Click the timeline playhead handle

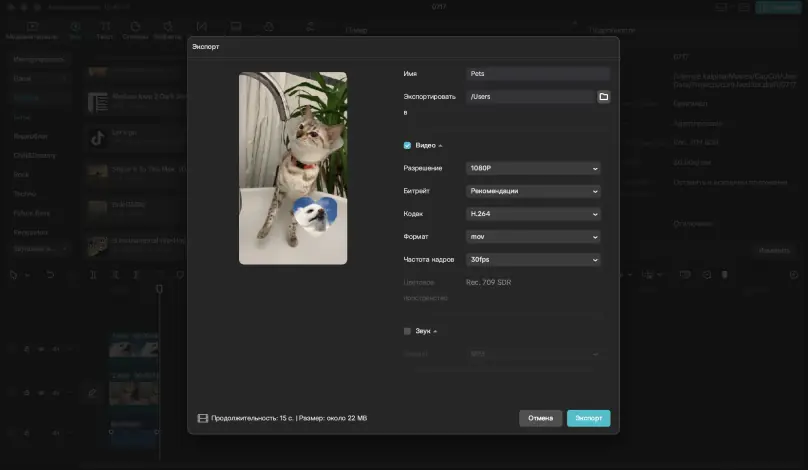[159, 289]
